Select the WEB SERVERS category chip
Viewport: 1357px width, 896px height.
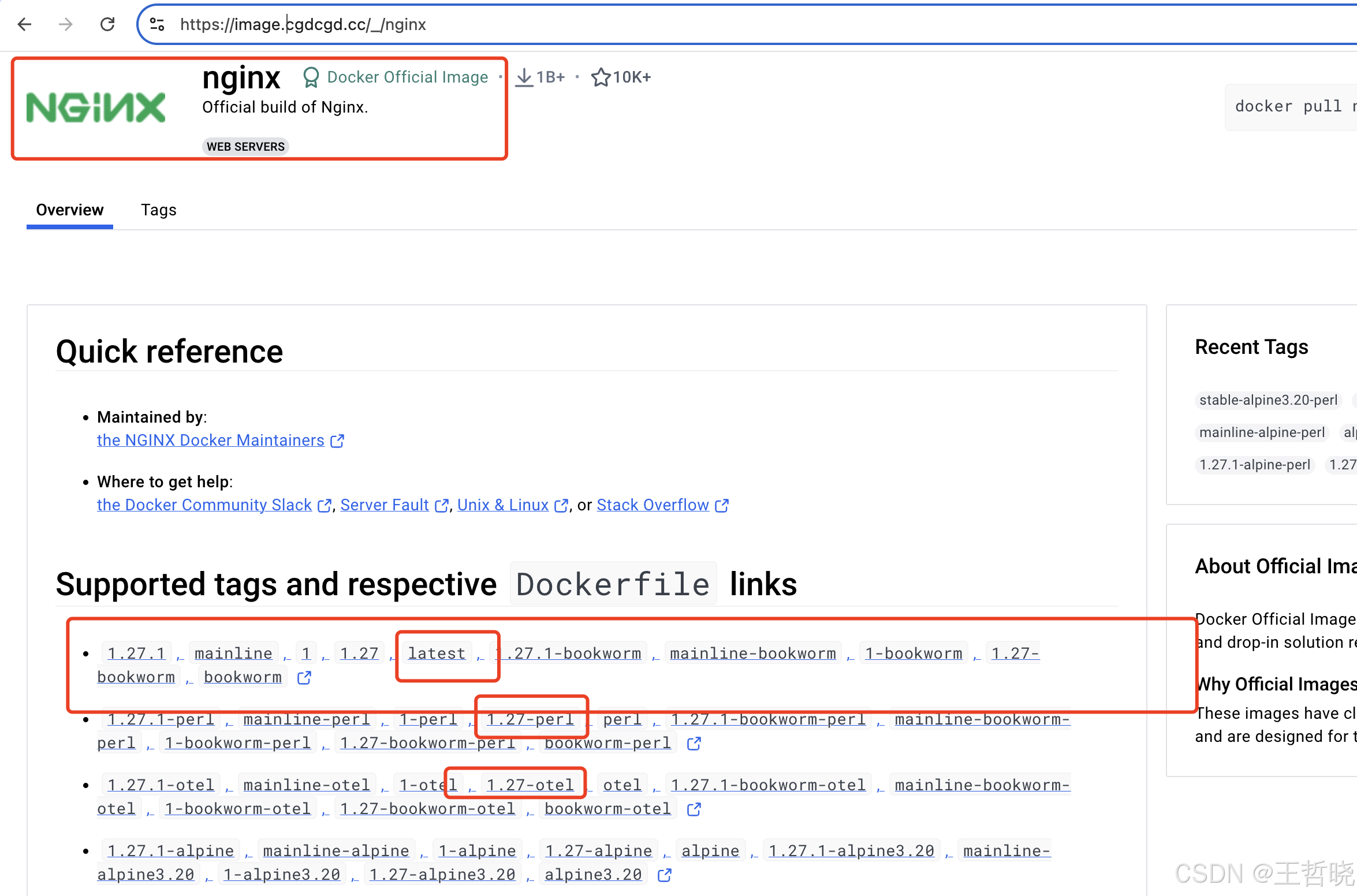246,147
